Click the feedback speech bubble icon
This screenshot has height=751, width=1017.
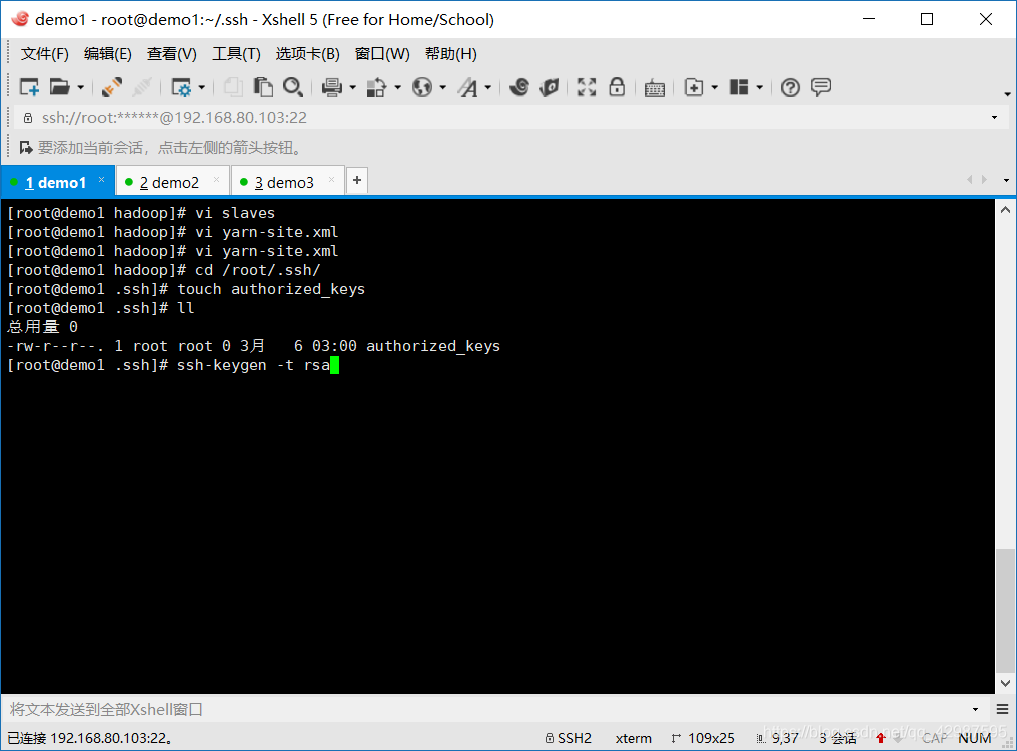point(820,87)
